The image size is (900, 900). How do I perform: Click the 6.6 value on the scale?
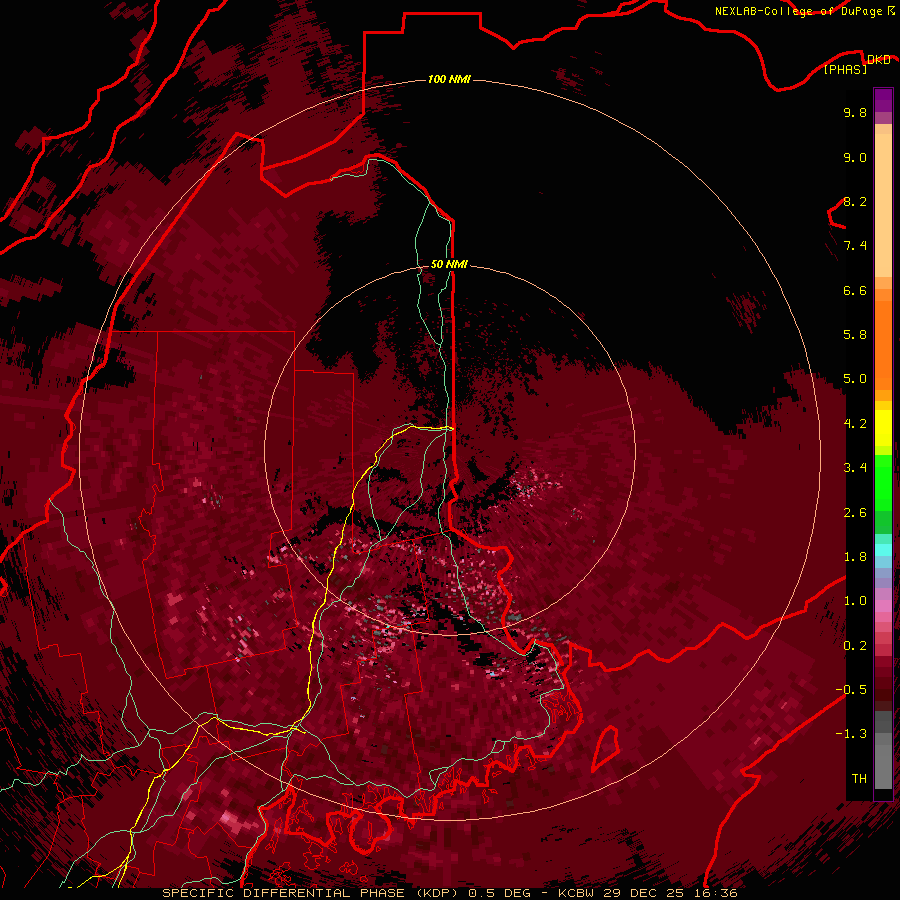[855, 290]
